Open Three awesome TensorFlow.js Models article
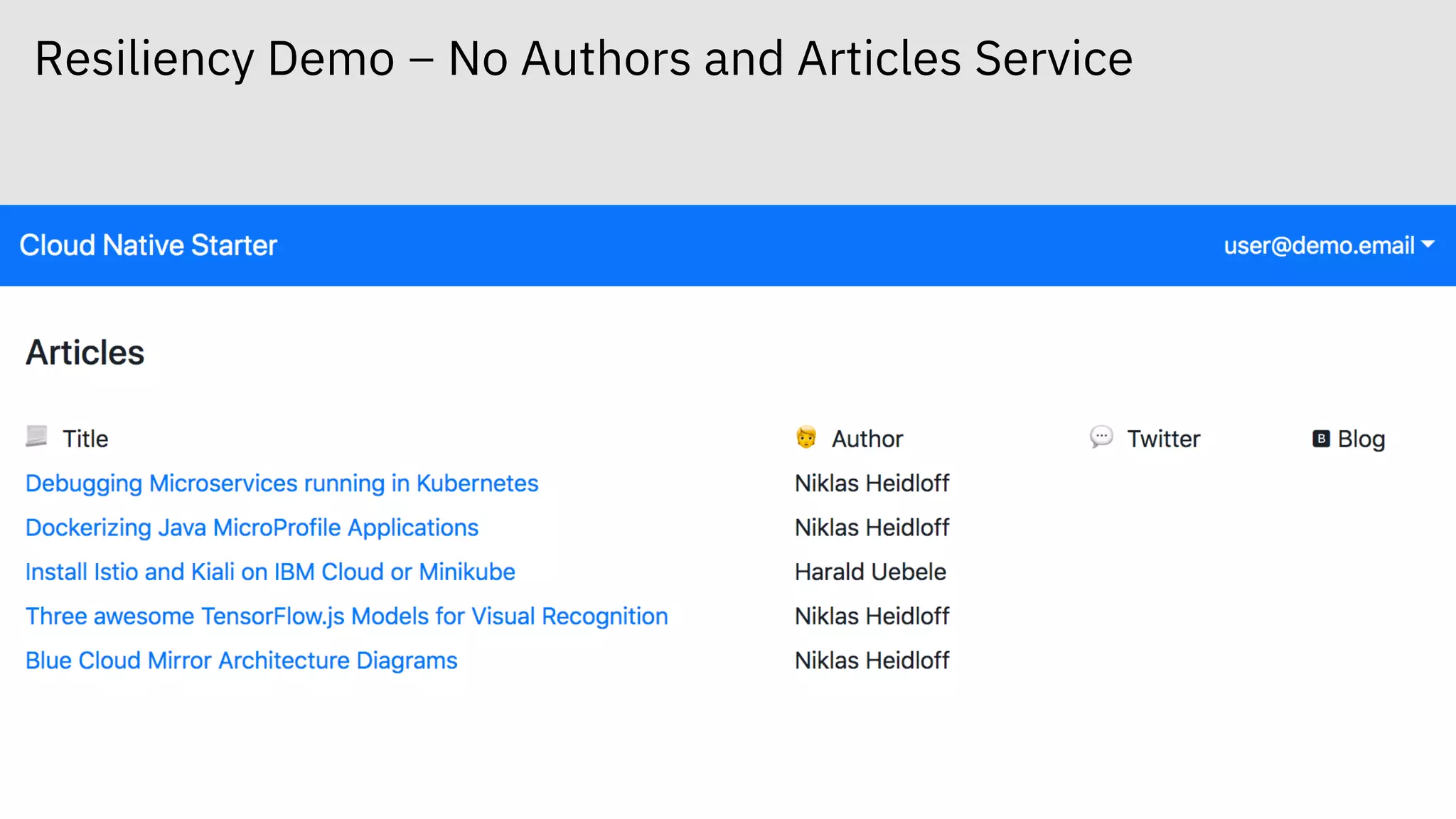The height and width of the screenshot is (819, 1456). pos(347,616)
